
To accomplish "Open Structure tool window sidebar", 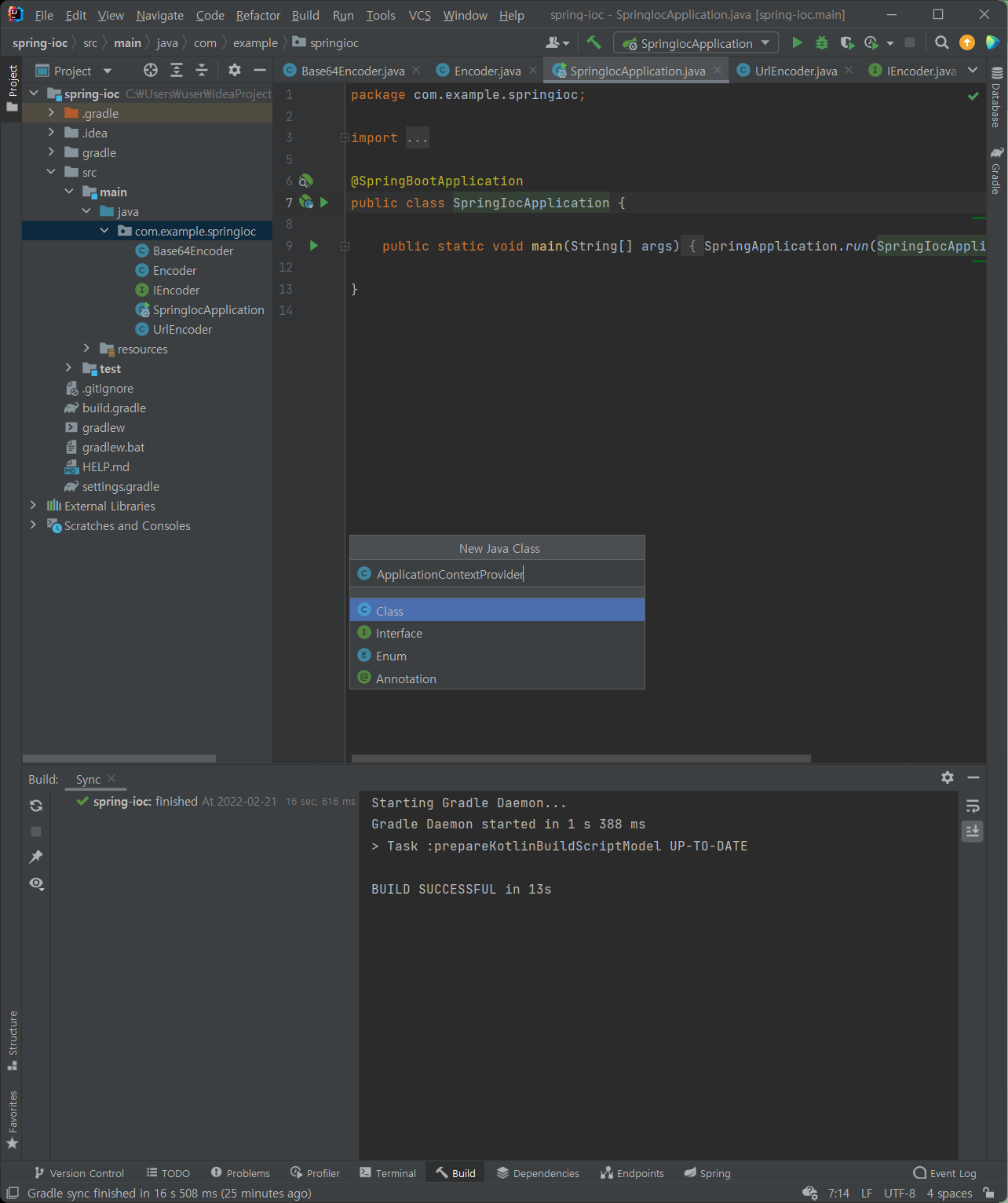I will click(x=12, y=1040).
